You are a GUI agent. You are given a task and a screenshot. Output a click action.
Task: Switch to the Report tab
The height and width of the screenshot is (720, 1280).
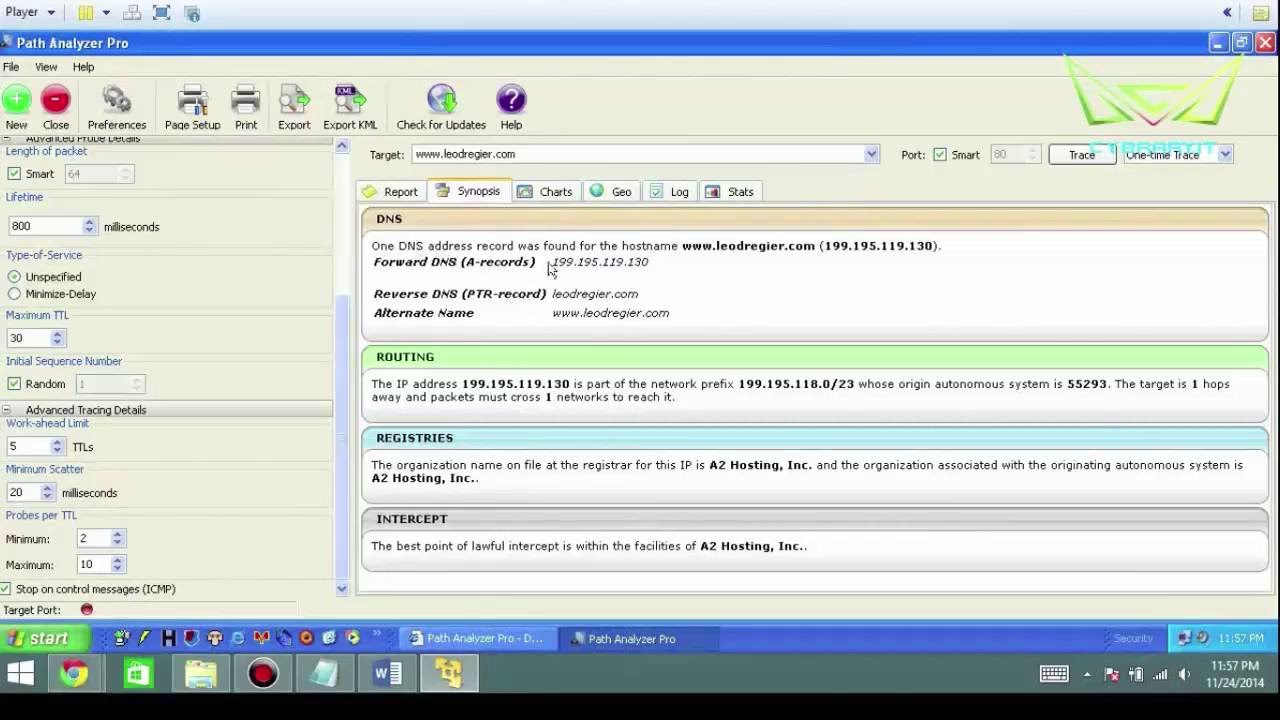coord(391,191)
